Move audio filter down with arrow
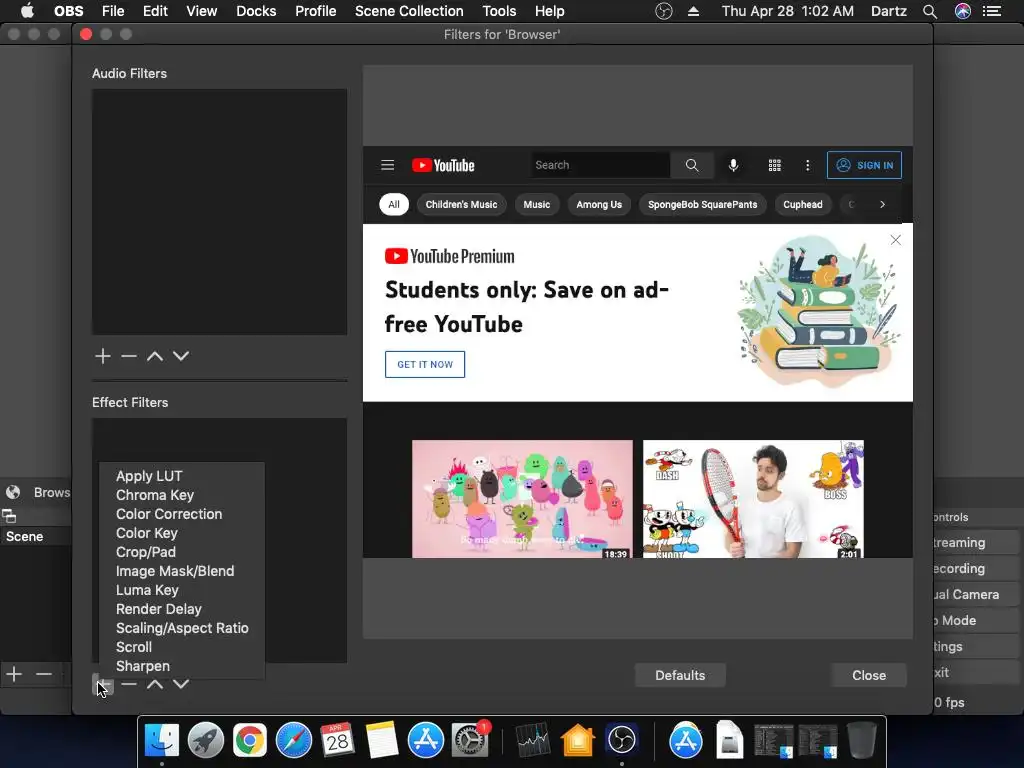 (x=181, y=356)
